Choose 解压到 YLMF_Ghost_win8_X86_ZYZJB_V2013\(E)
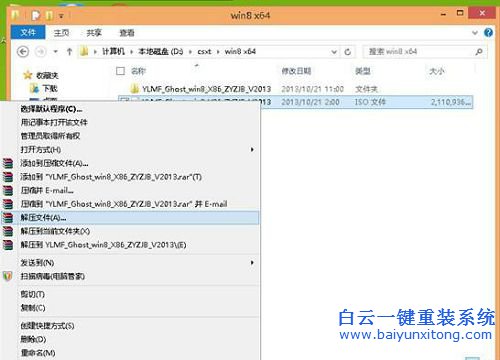 pos(130,245)
